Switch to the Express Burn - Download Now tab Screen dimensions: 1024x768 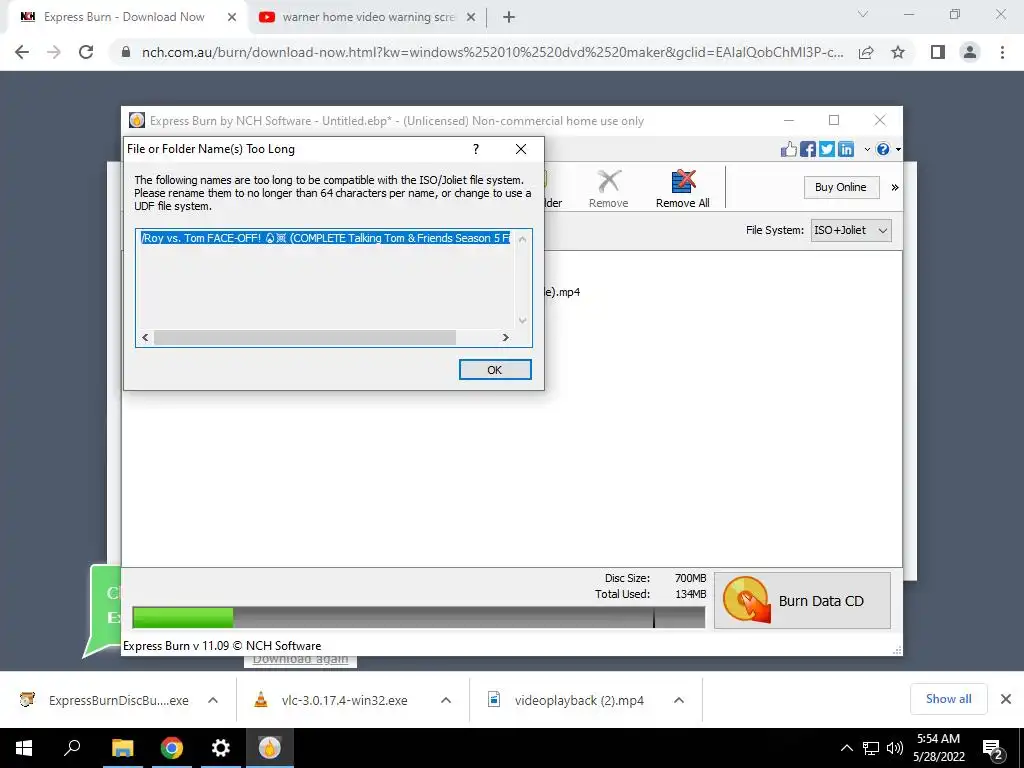124,17
